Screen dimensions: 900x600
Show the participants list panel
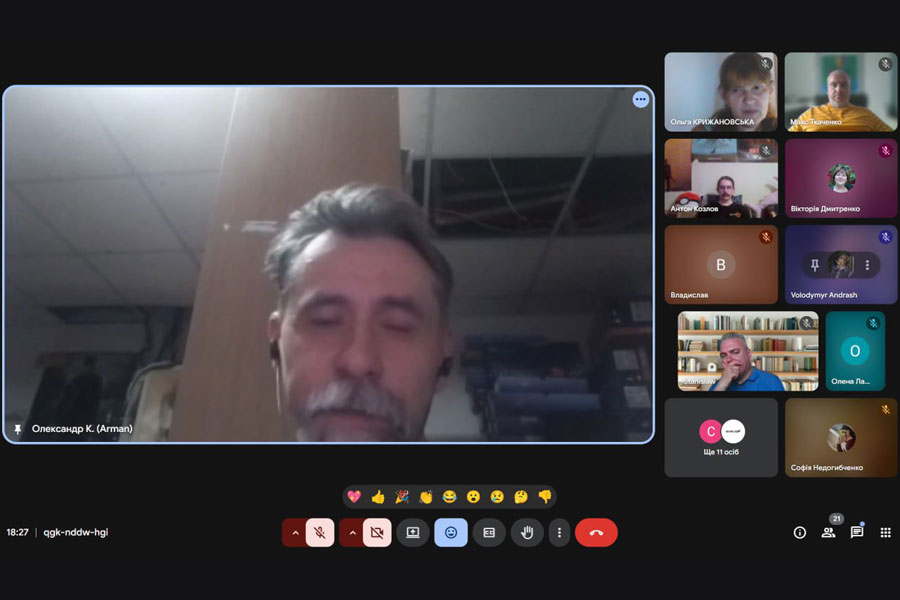click(828, 533)
